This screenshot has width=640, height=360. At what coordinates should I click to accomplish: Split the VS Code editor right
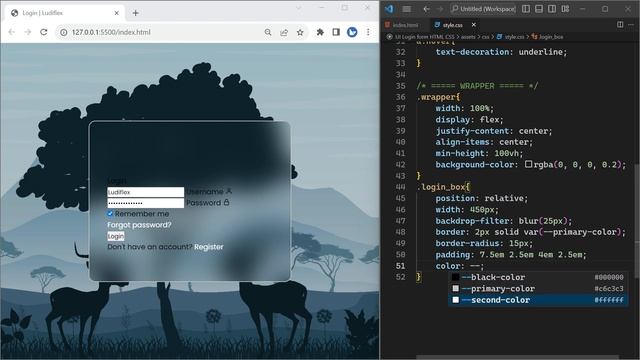pos(620,24)
